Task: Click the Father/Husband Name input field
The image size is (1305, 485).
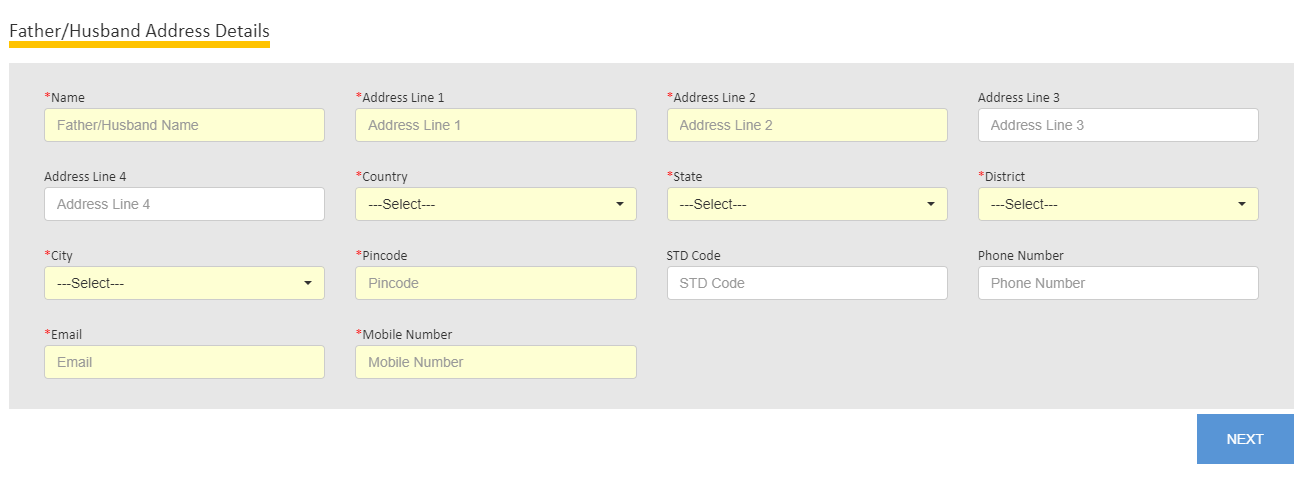Action: [x=184, y=125]
